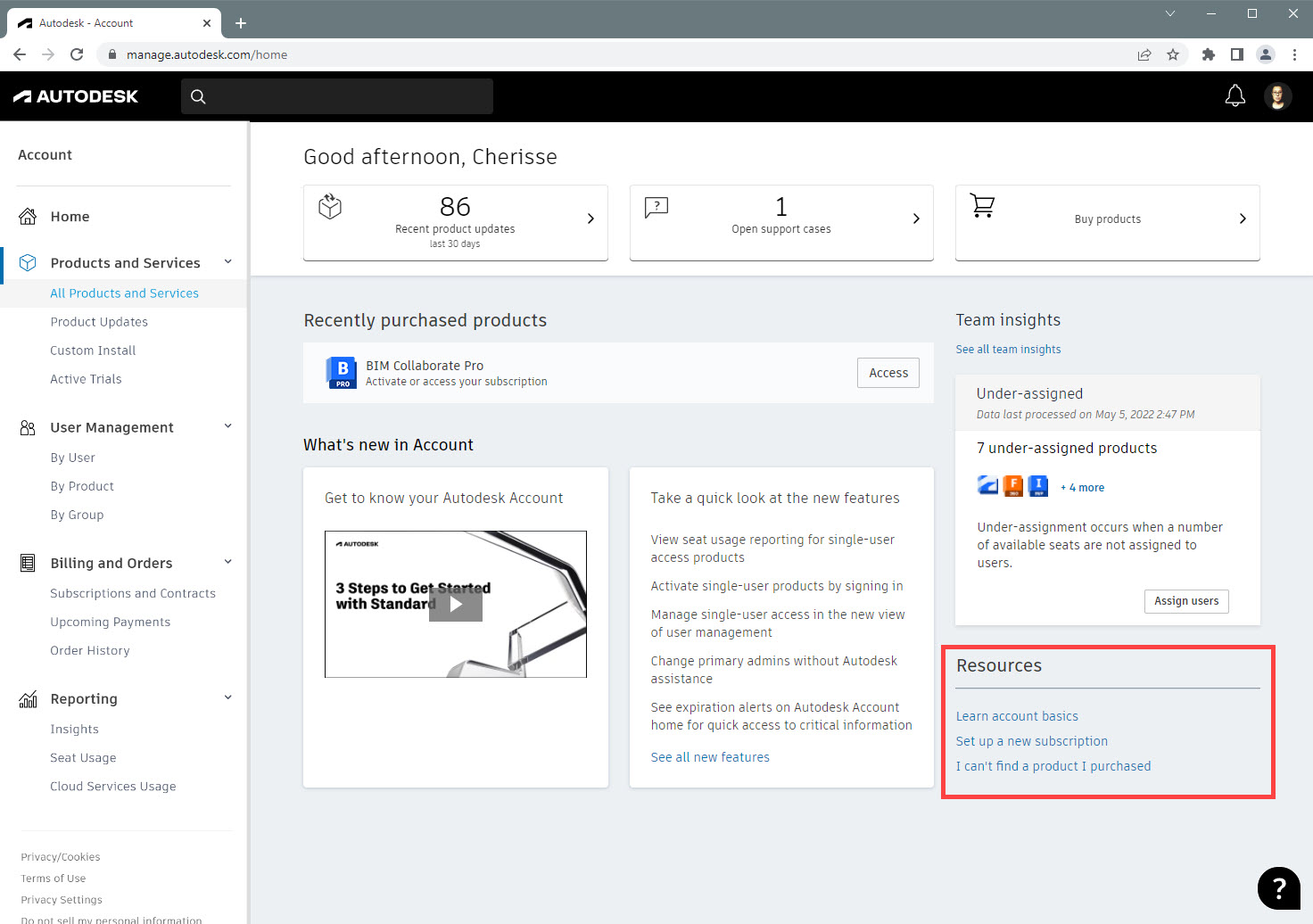Open Insights report
Screen dimensions: 1313x924
74,729
